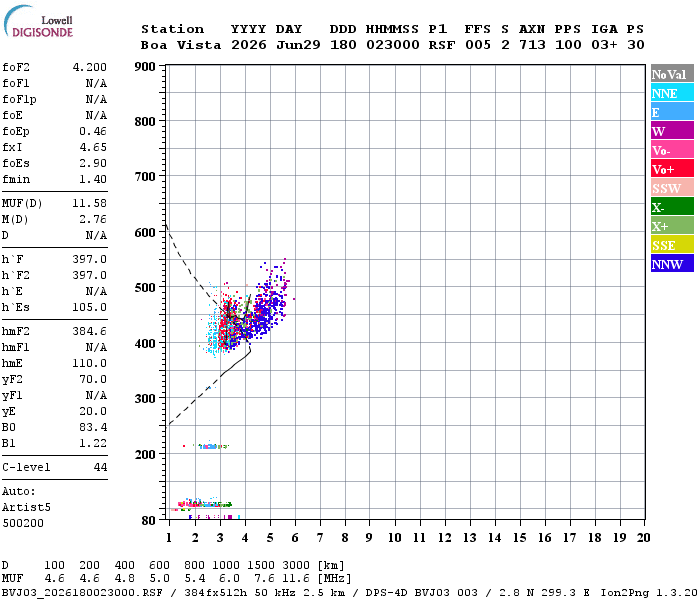Select the X+ light green swatch
Image resolution: width=700 pixels, height=600 pixels.
pyautogui.click(x=672, y=225)
